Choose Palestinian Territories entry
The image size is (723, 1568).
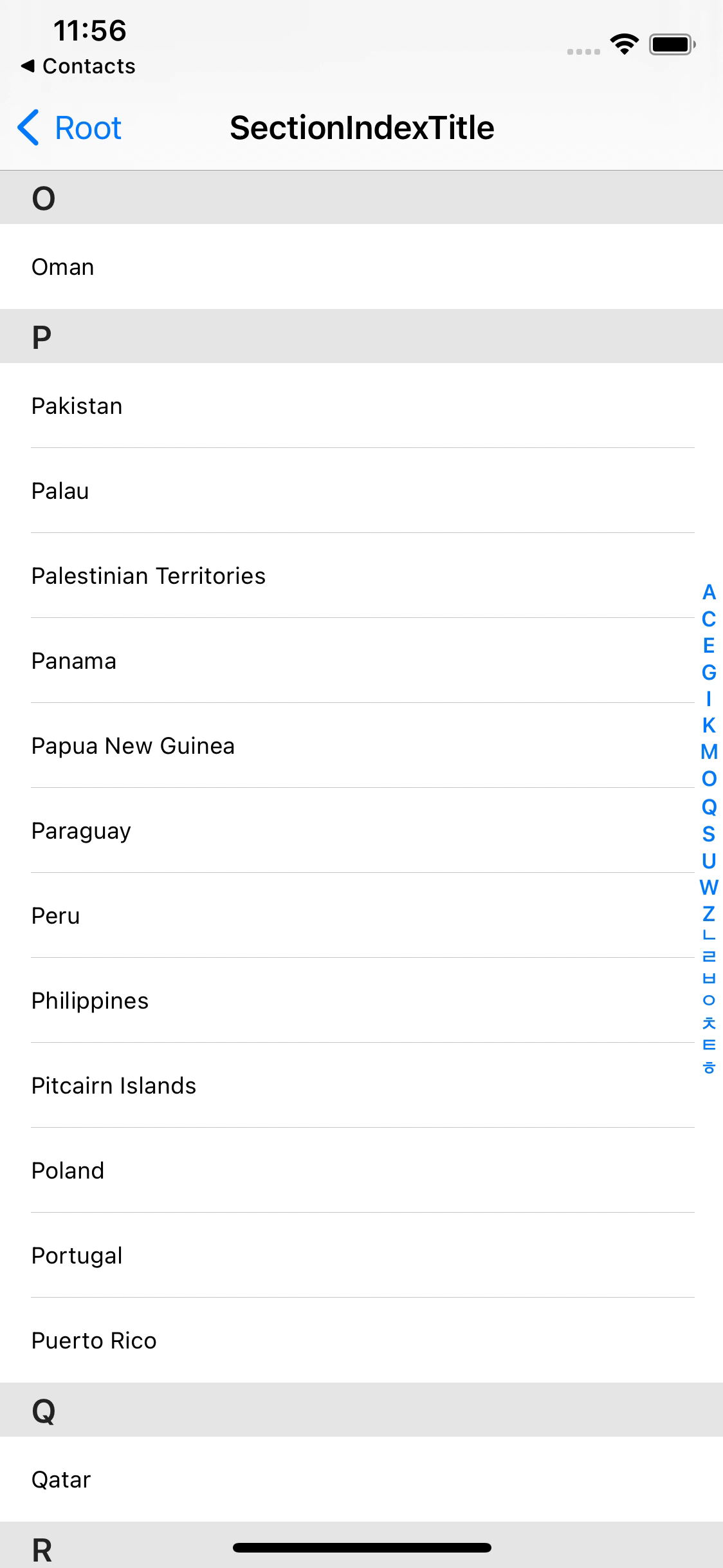coord(361,575)
